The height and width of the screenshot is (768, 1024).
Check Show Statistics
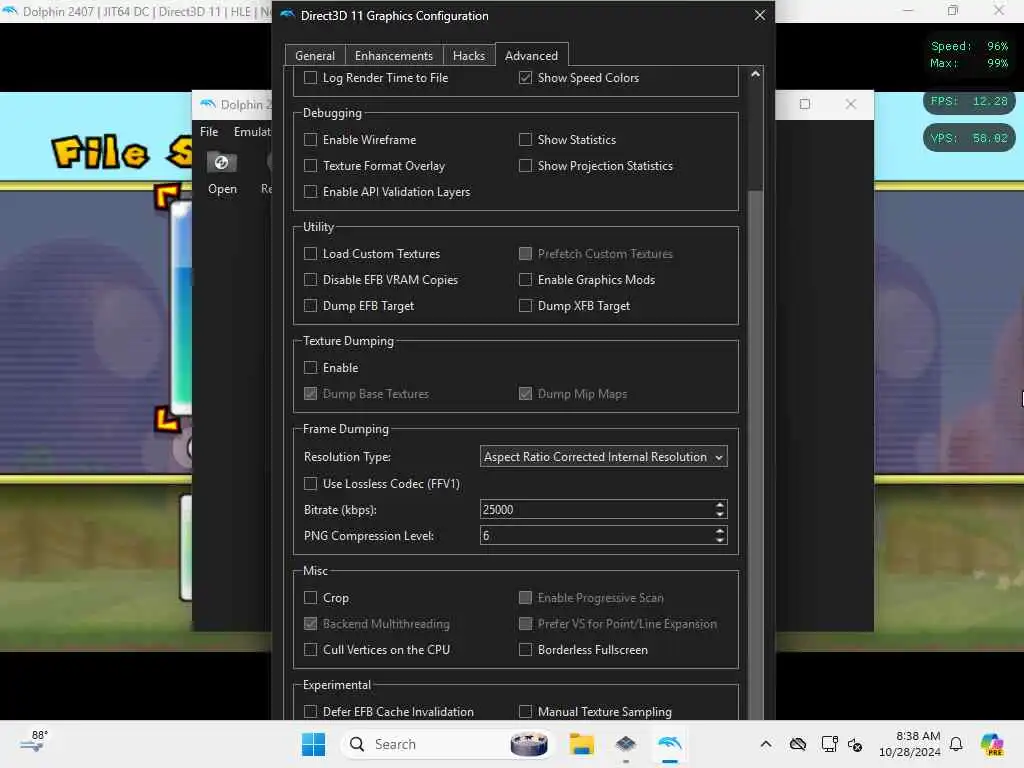(525, 140)
